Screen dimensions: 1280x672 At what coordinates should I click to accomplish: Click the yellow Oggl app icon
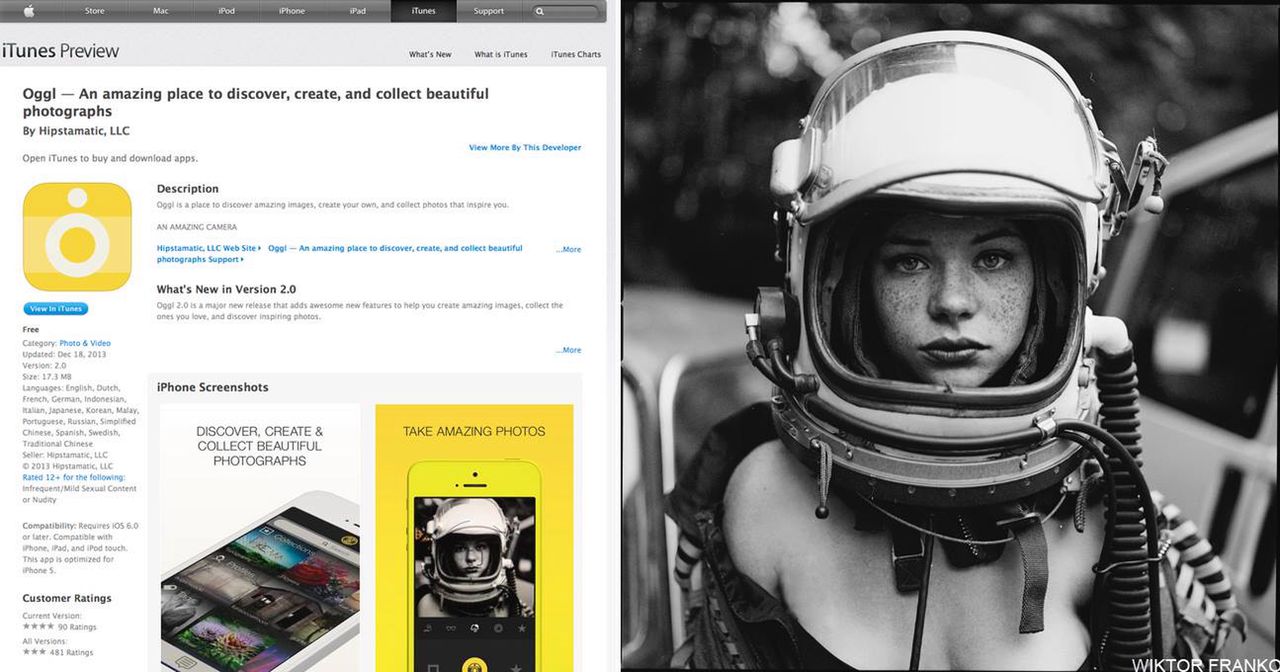(x=77, y=237)
